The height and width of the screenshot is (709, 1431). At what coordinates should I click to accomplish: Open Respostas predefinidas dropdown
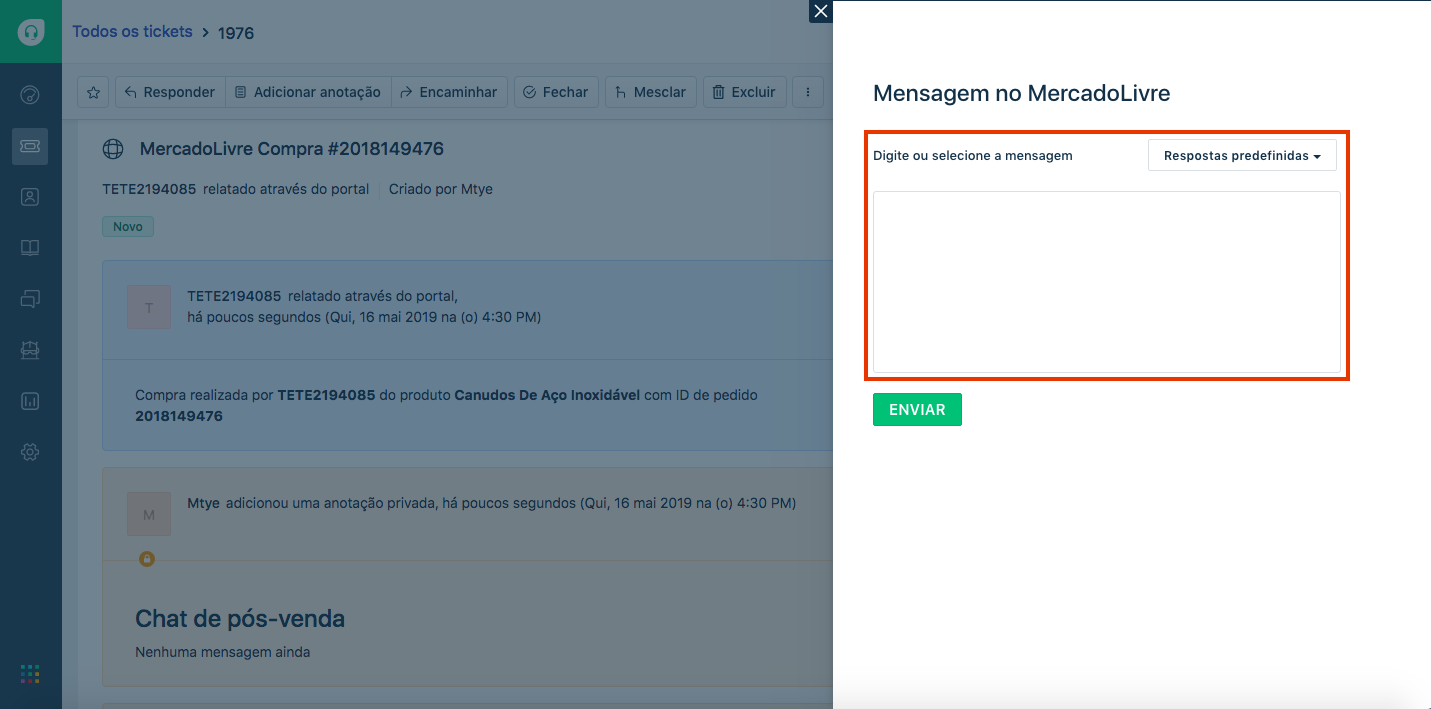click(x=1242, y=156)
